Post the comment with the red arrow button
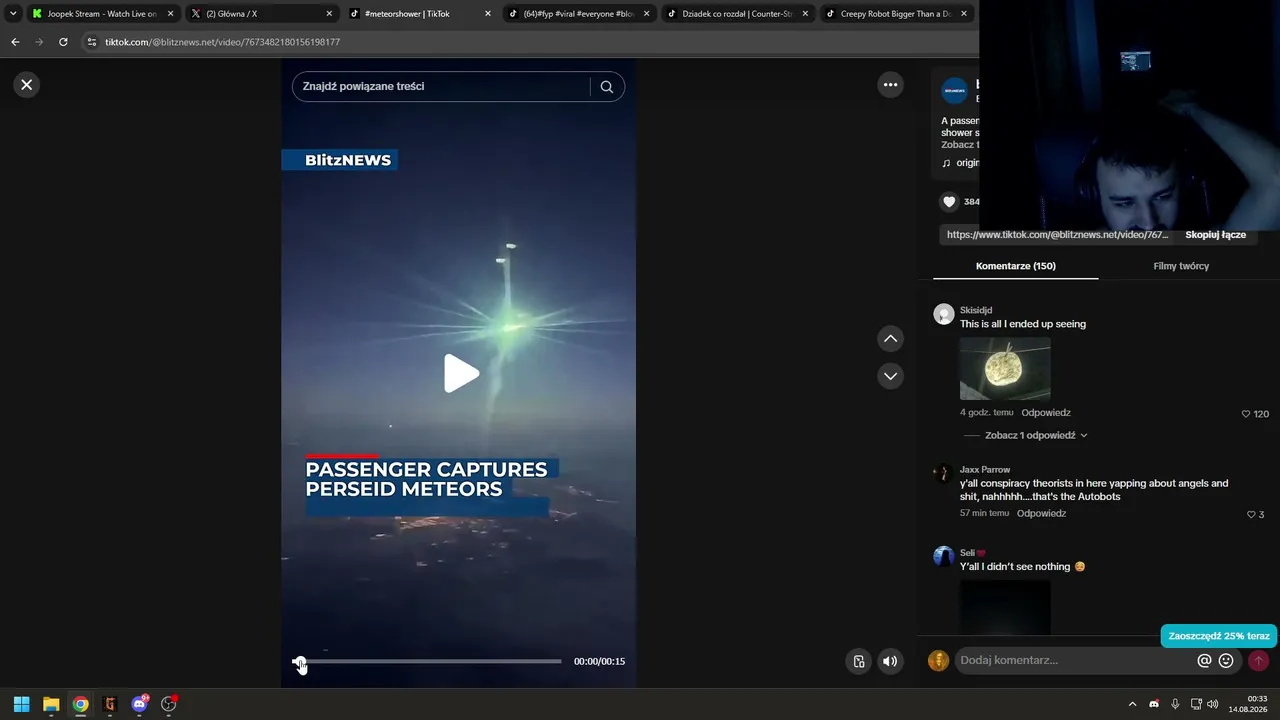This screenshot has width=1280, height=720. tap(1258, 661)
